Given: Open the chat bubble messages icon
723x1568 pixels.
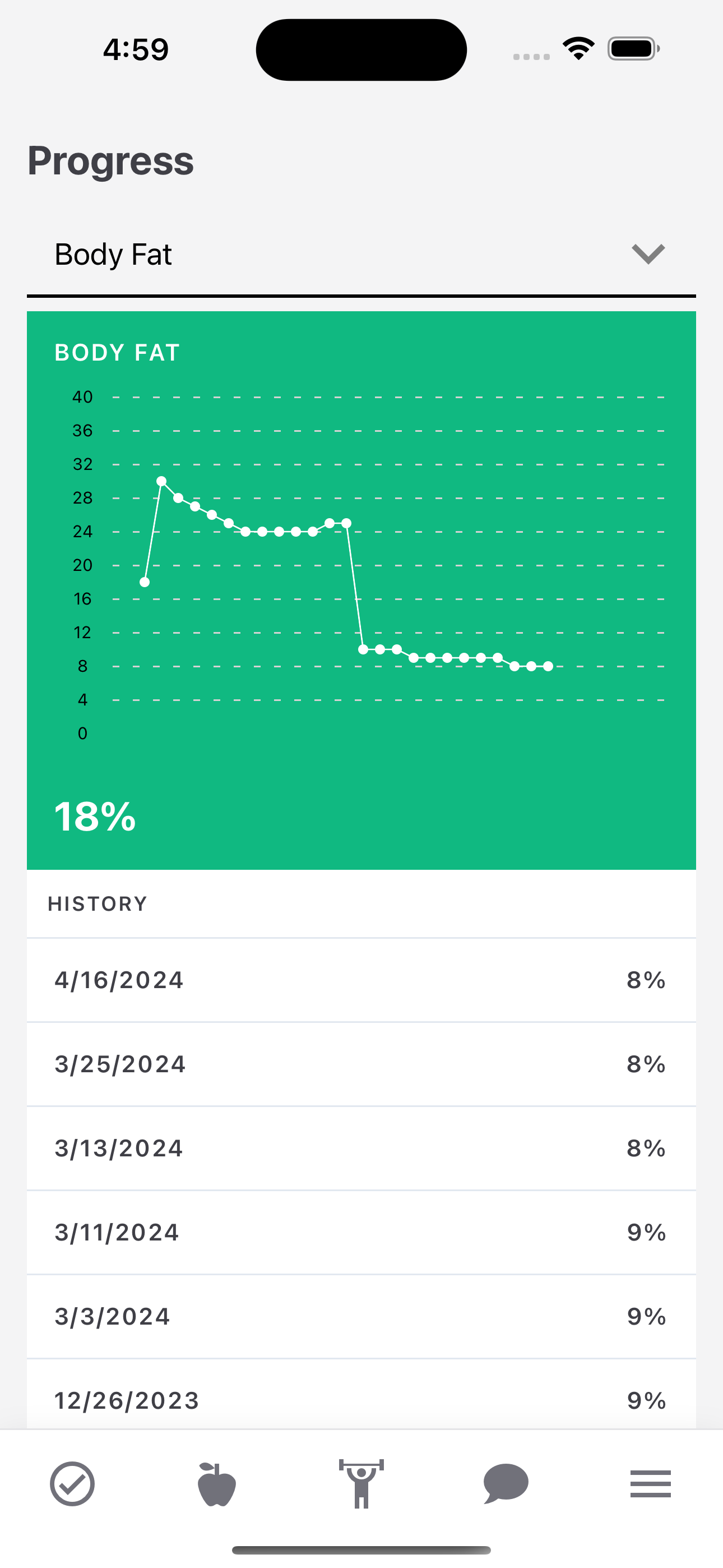Looking at the screenshot, I should tap(506, 1484).
